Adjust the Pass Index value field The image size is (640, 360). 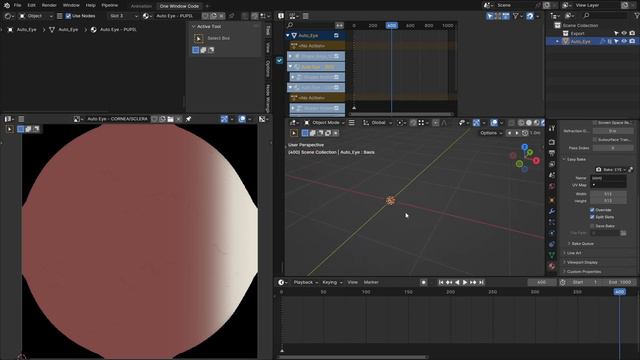click(613, 148)
